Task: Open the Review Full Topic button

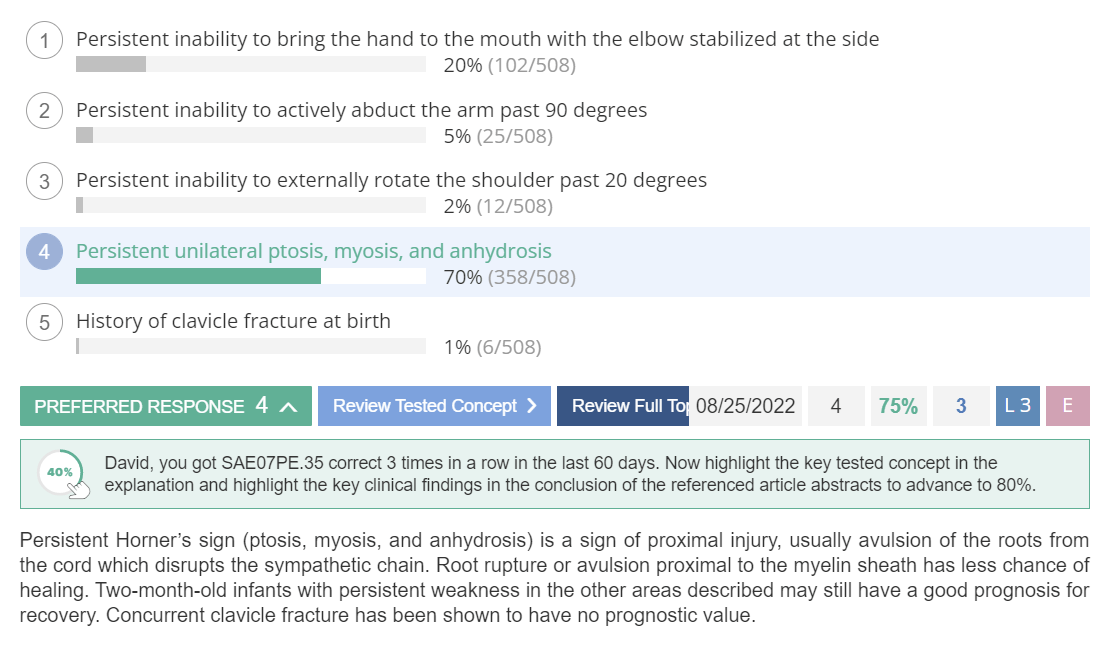Action: click(623, 406)
